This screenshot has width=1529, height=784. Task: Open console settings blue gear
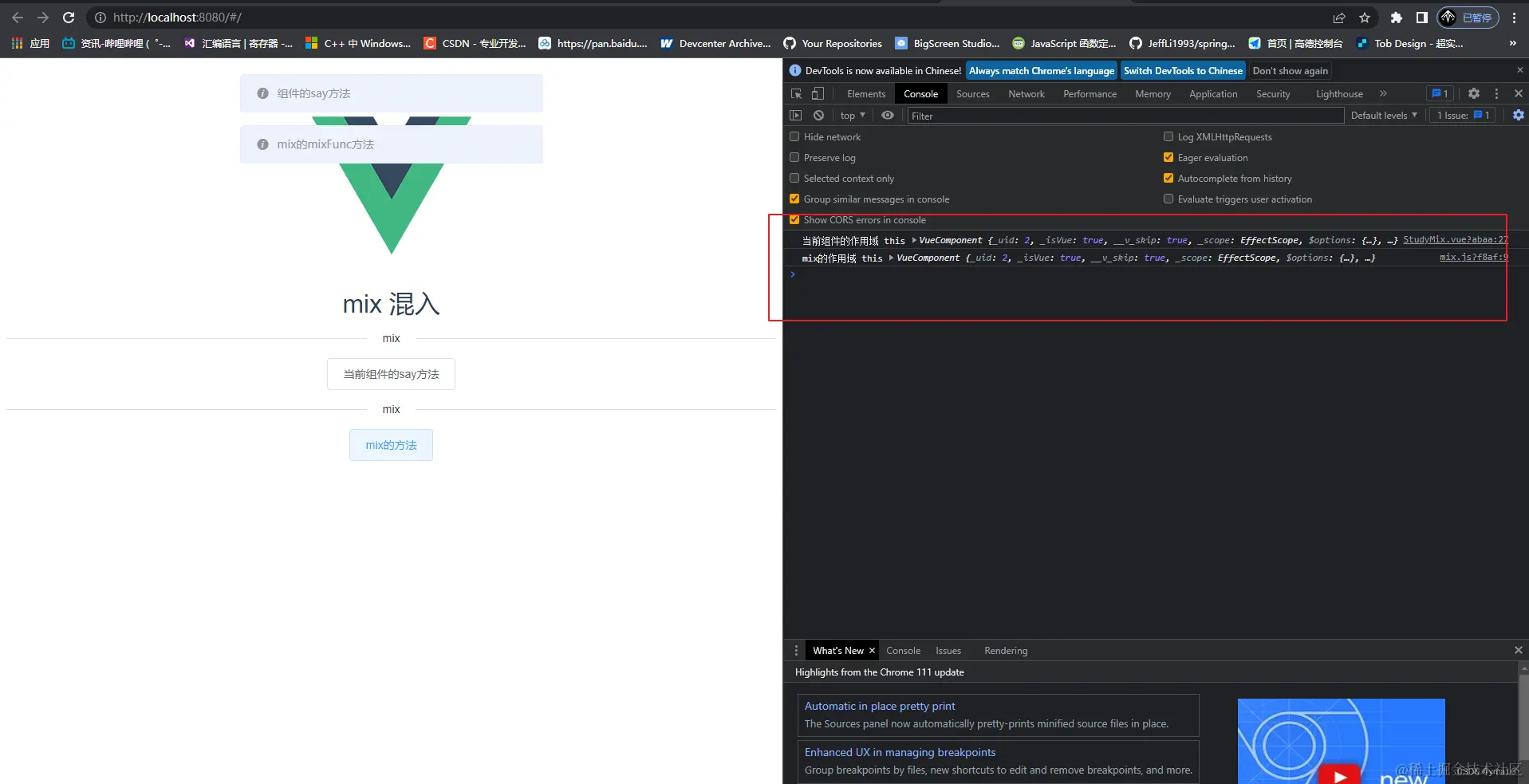1519,116
